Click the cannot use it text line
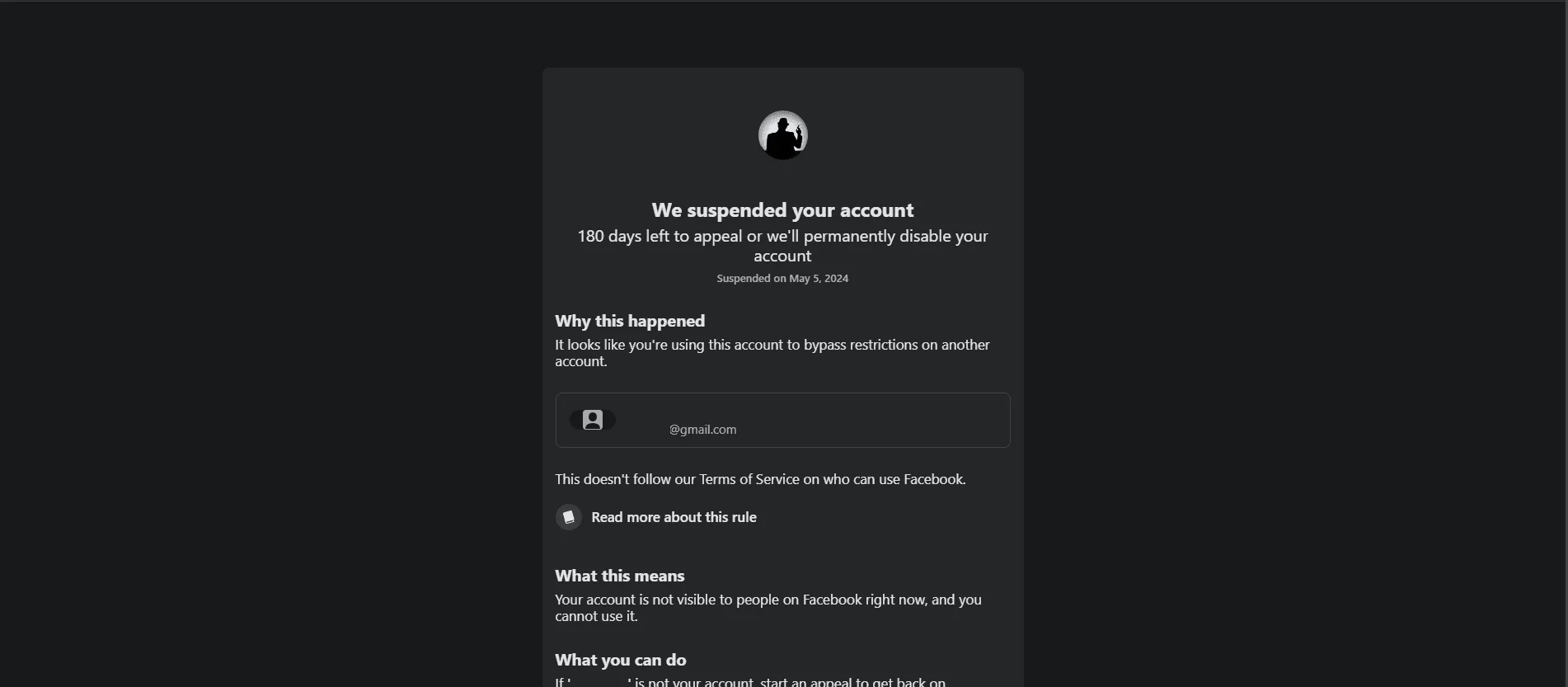 coord(596,616)
